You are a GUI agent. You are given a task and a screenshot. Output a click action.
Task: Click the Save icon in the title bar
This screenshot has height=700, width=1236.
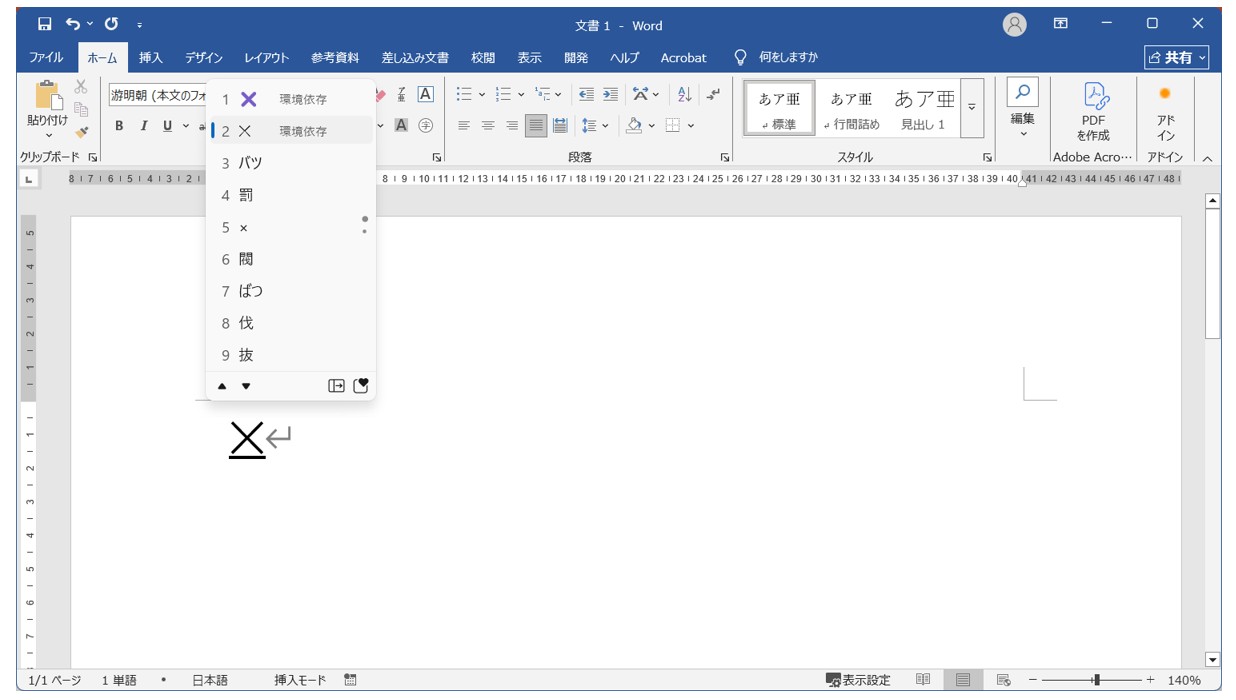[44, 24]
